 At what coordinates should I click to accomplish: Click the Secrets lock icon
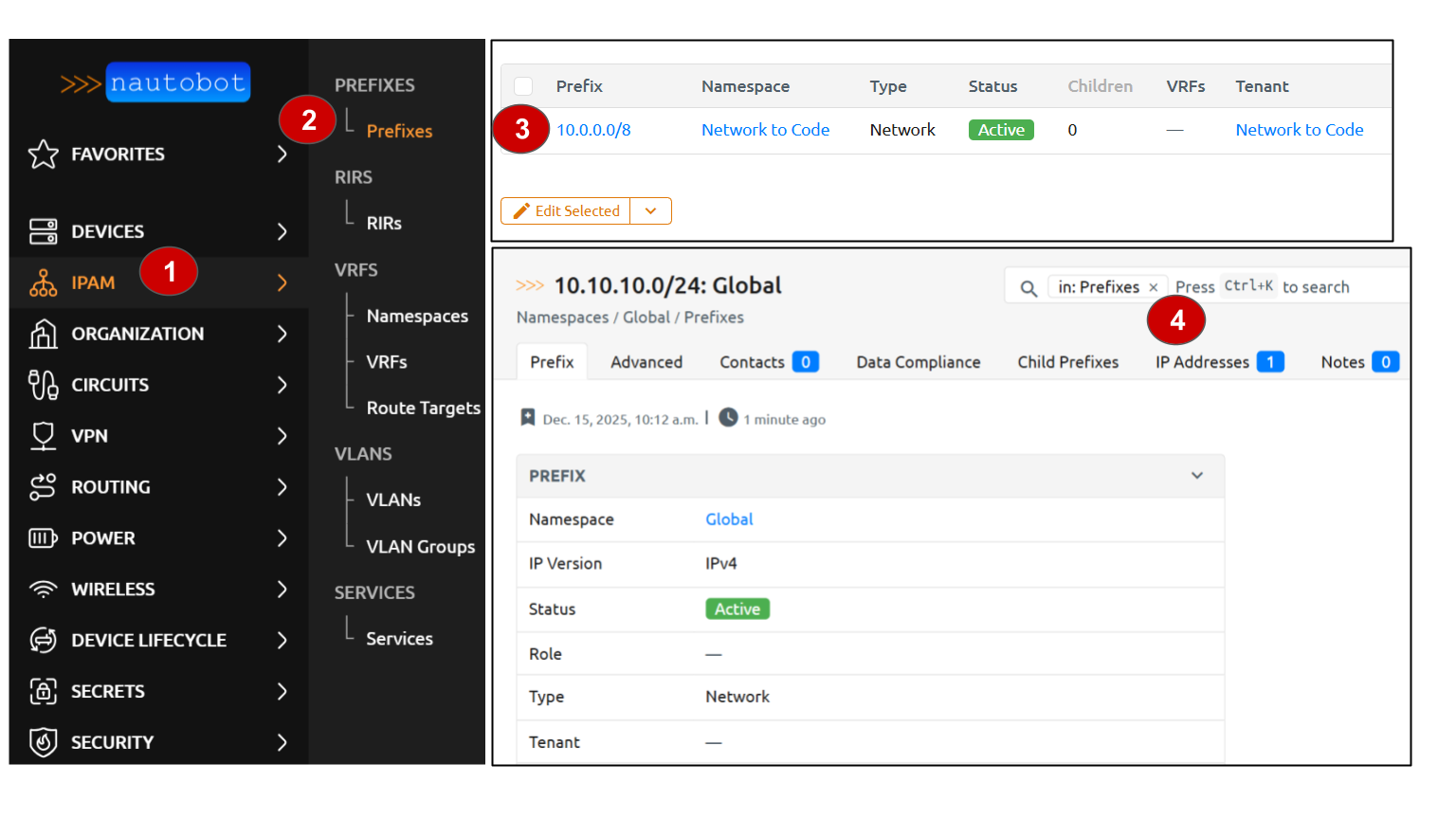click(x=44, y=691)
